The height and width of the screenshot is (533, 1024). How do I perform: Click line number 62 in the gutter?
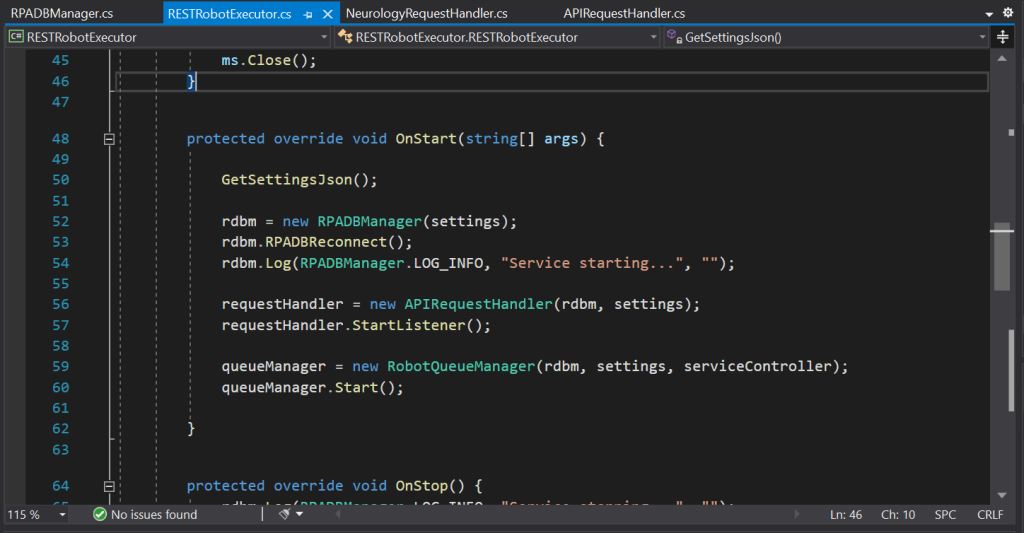point(61,428)
